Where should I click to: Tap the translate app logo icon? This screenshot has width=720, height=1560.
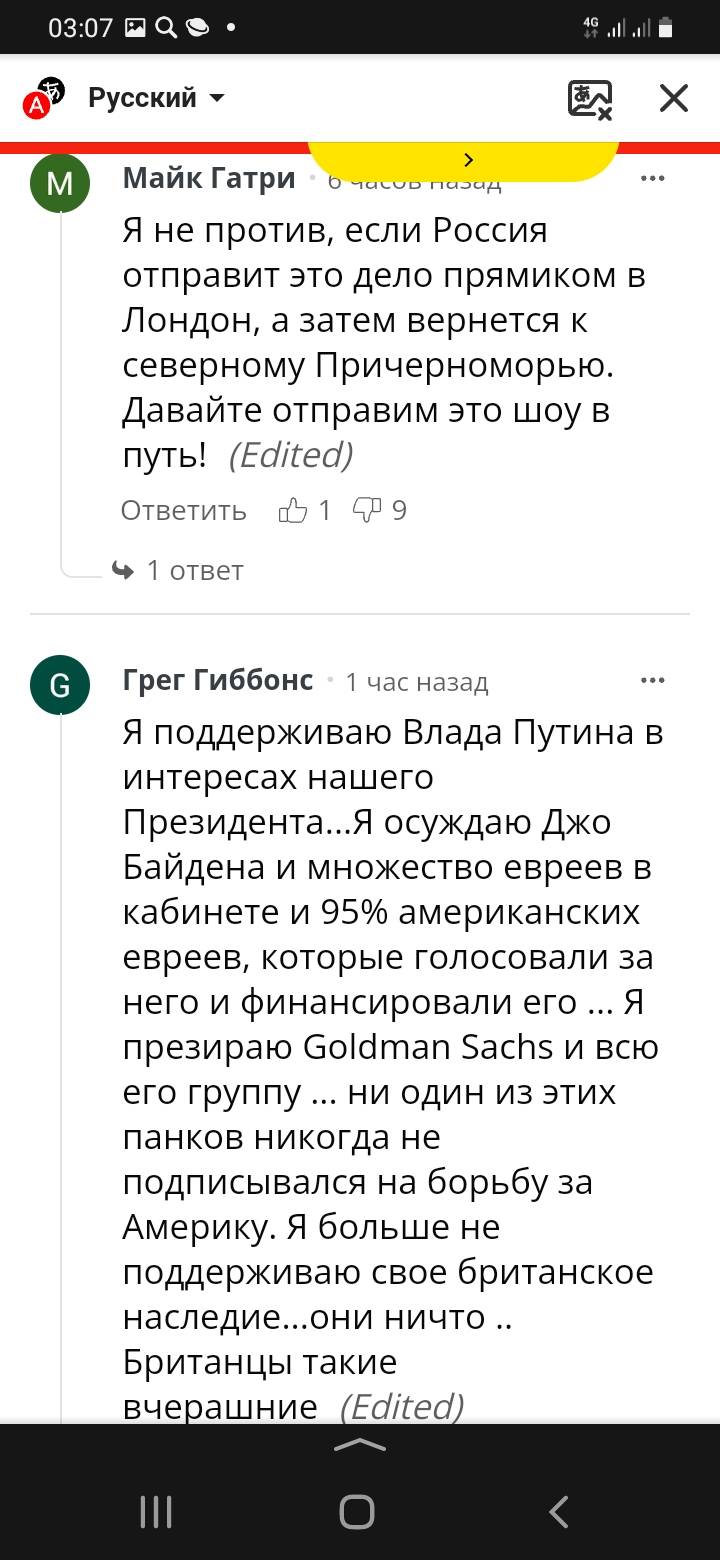tap(43, 97)
